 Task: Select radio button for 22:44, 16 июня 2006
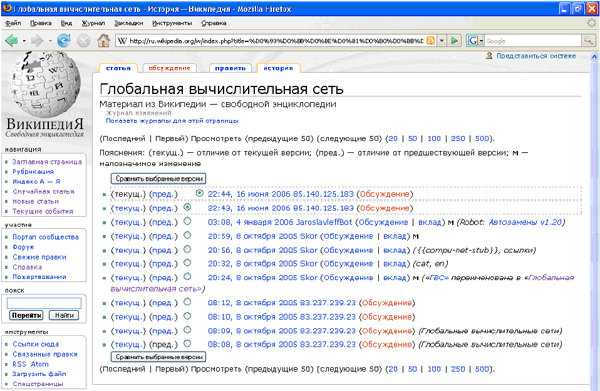click(x=199, y=193)
